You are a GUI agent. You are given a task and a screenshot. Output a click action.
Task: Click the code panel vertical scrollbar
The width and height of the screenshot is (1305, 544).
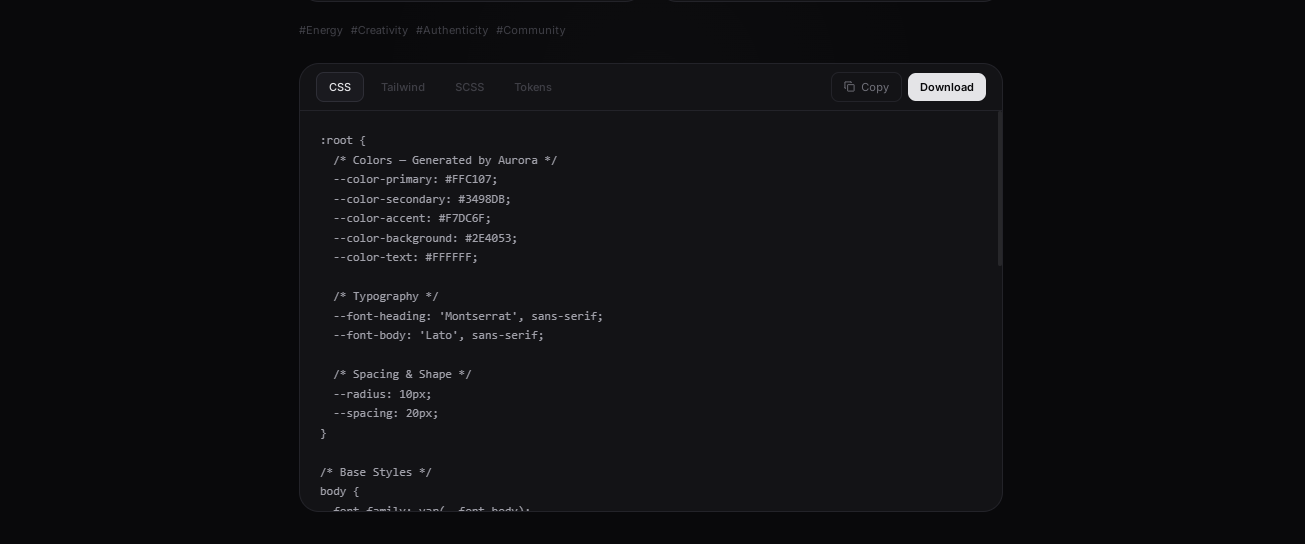(999, 190)
